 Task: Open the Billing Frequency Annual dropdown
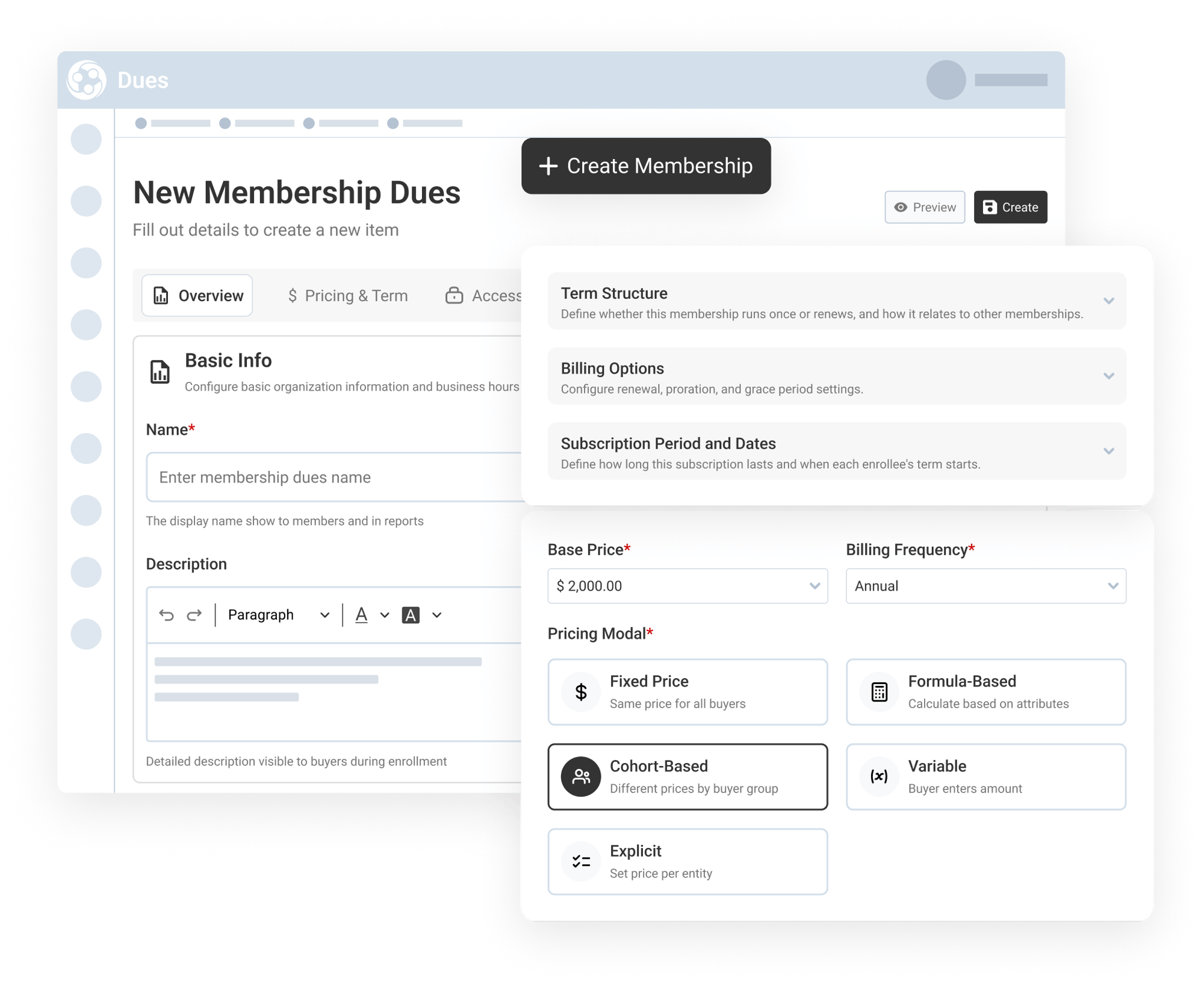coord(985,586)
